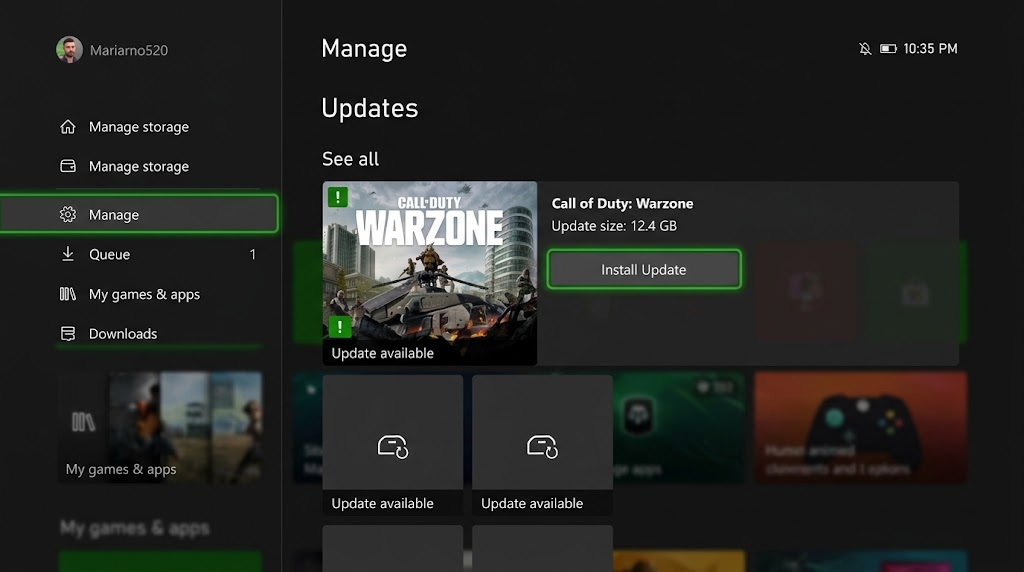Viewport: 1024px width, 572px height.
Task: Click the muted notifications bell icon
Action: click(865, 48)
